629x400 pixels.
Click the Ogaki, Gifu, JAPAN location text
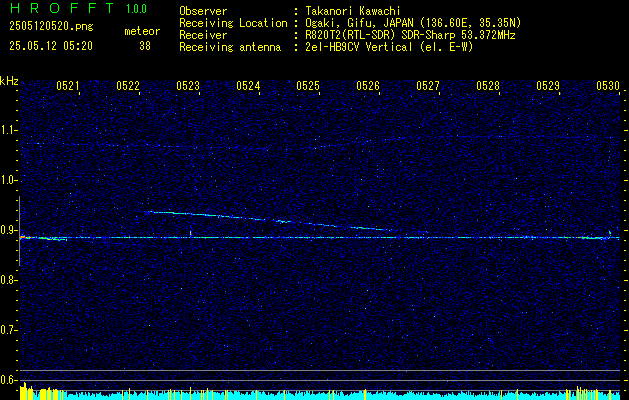click(413, 23)
